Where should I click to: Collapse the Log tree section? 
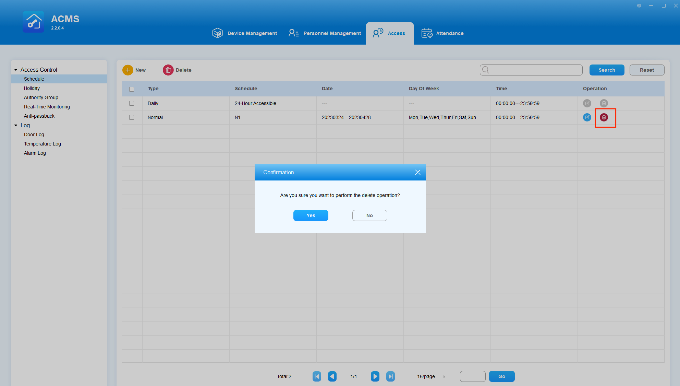16,125
